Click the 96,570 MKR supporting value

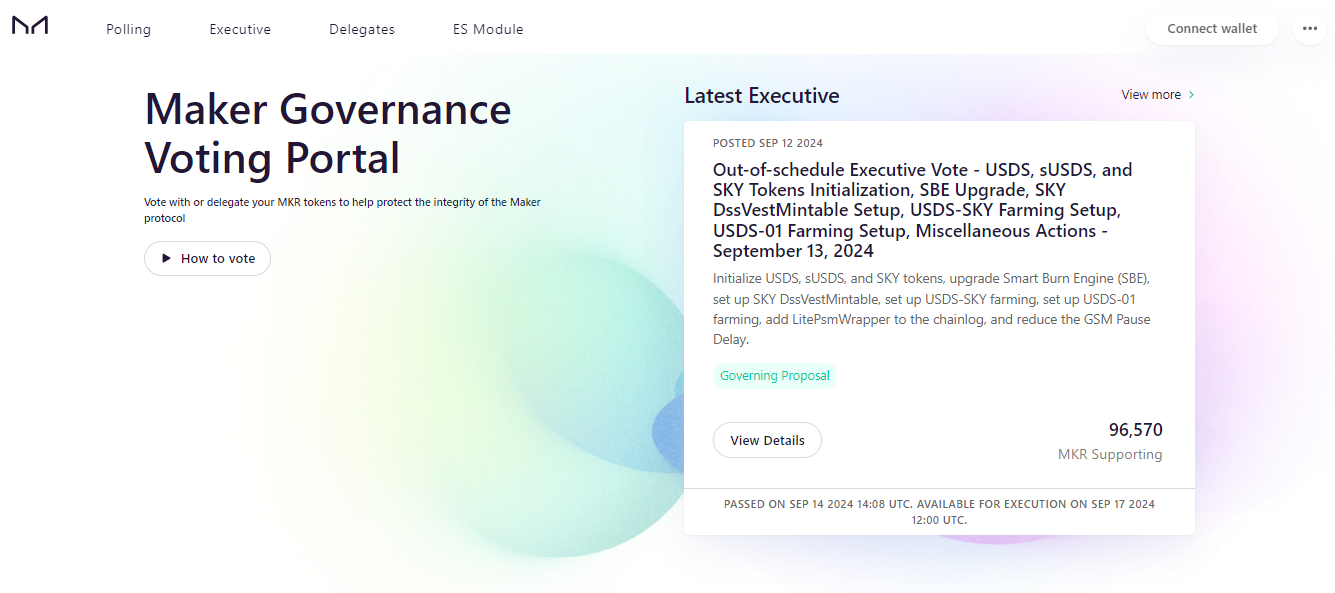1136,430
